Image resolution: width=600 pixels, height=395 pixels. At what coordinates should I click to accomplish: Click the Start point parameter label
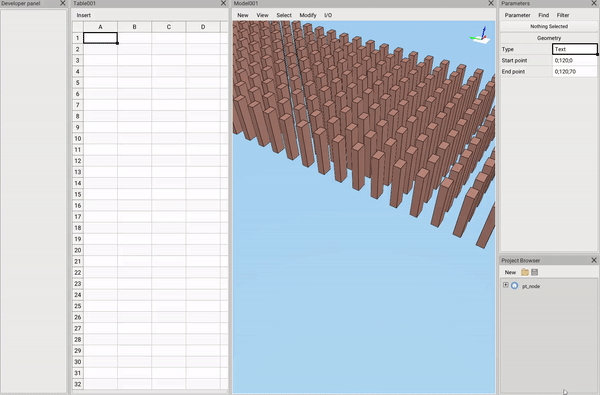514,60
